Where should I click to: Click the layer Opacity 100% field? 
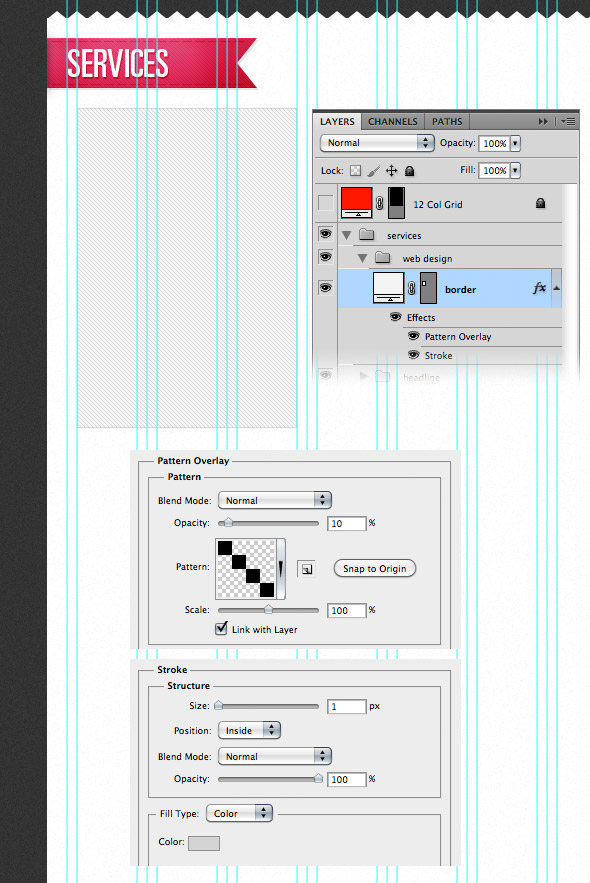tap(494, 144)
